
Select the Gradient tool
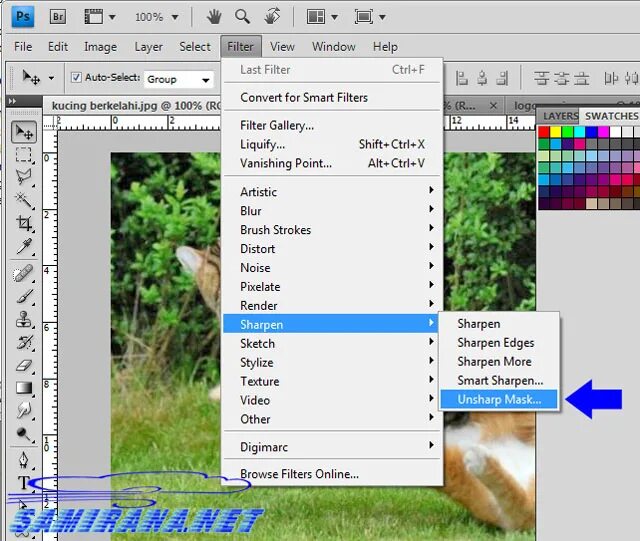click(24, 388)
